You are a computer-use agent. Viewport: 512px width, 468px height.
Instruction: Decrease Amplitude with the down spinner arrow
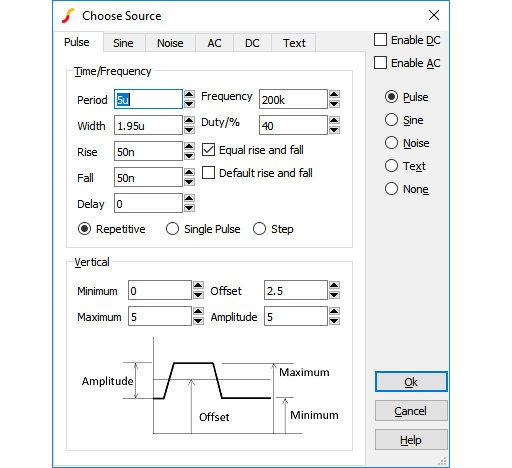point(334,321)
